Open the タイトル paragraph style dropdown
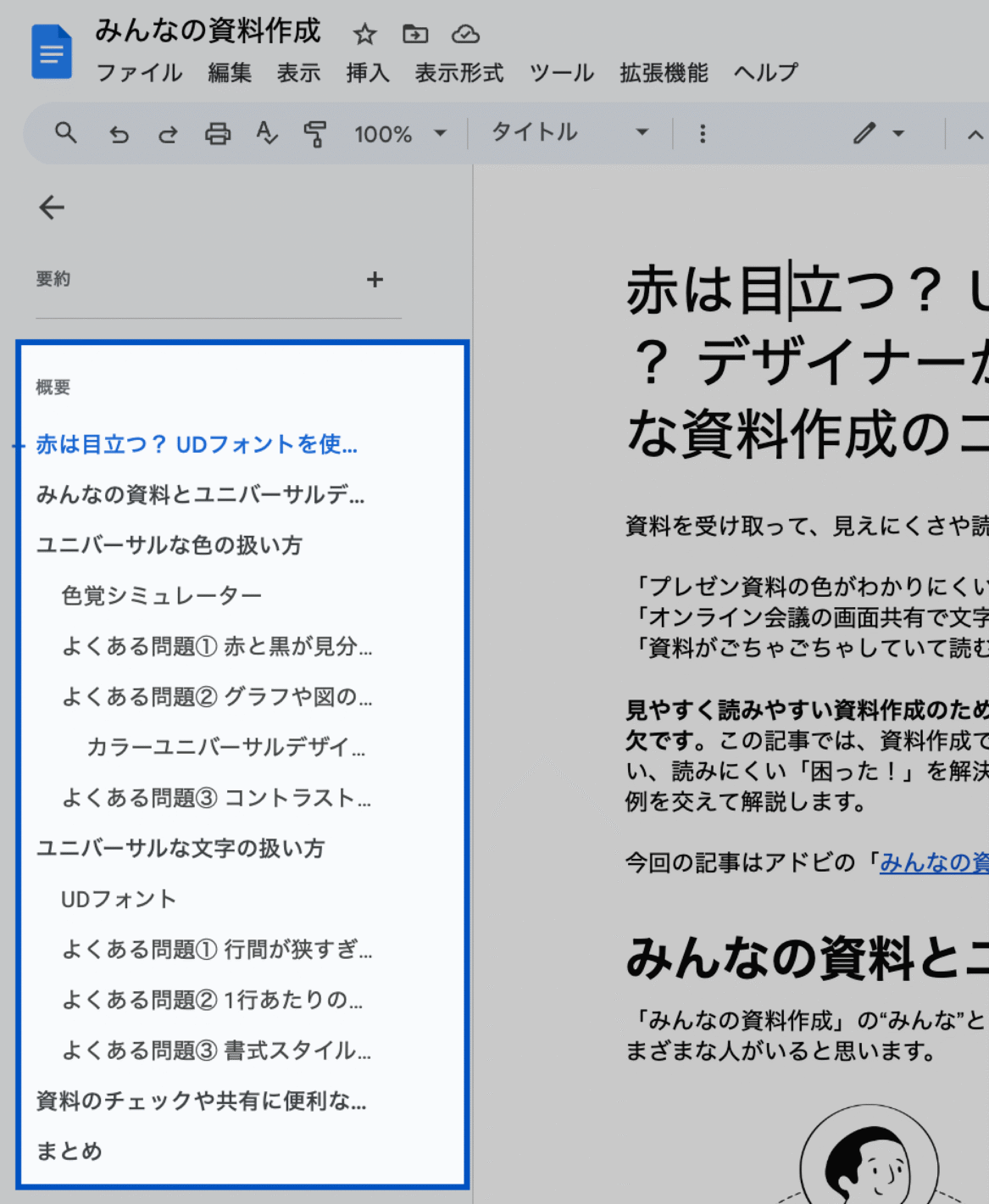The height and width of the screenshot is (1204, 989). pos(570,132)
